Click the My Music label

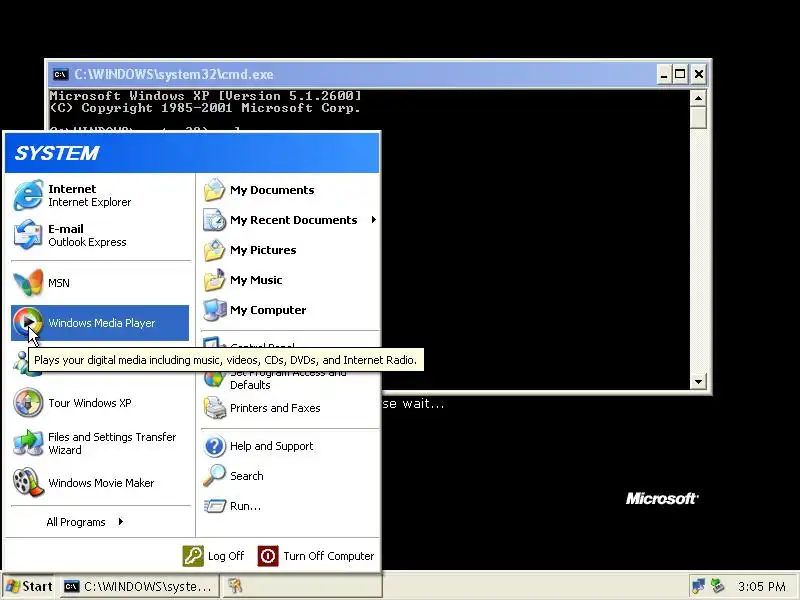tap(256, 280)
